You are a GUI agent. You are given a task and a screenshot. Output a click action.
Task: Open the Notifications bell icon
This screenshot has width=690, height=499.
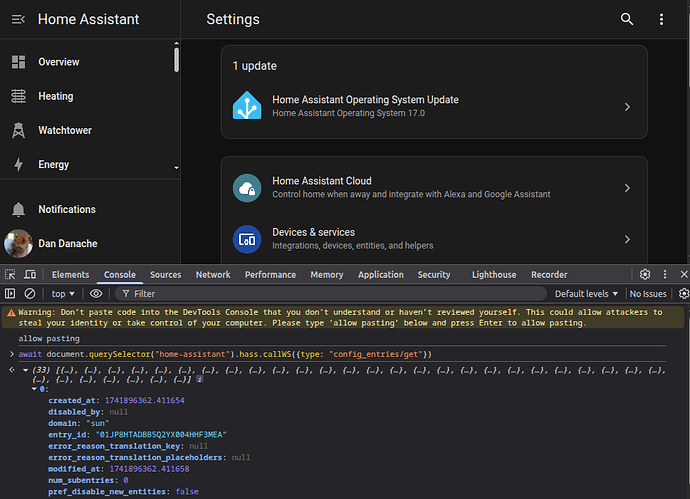point(18,209)
